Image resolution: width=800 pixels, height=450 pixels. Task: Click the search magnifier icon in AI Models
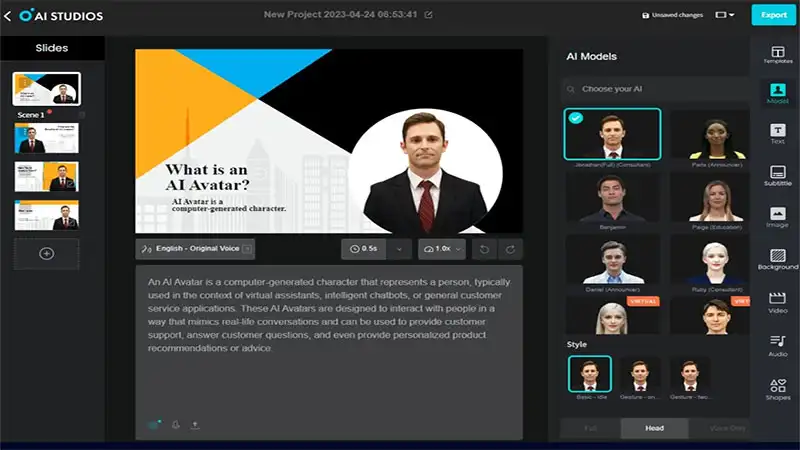(570, 89)
